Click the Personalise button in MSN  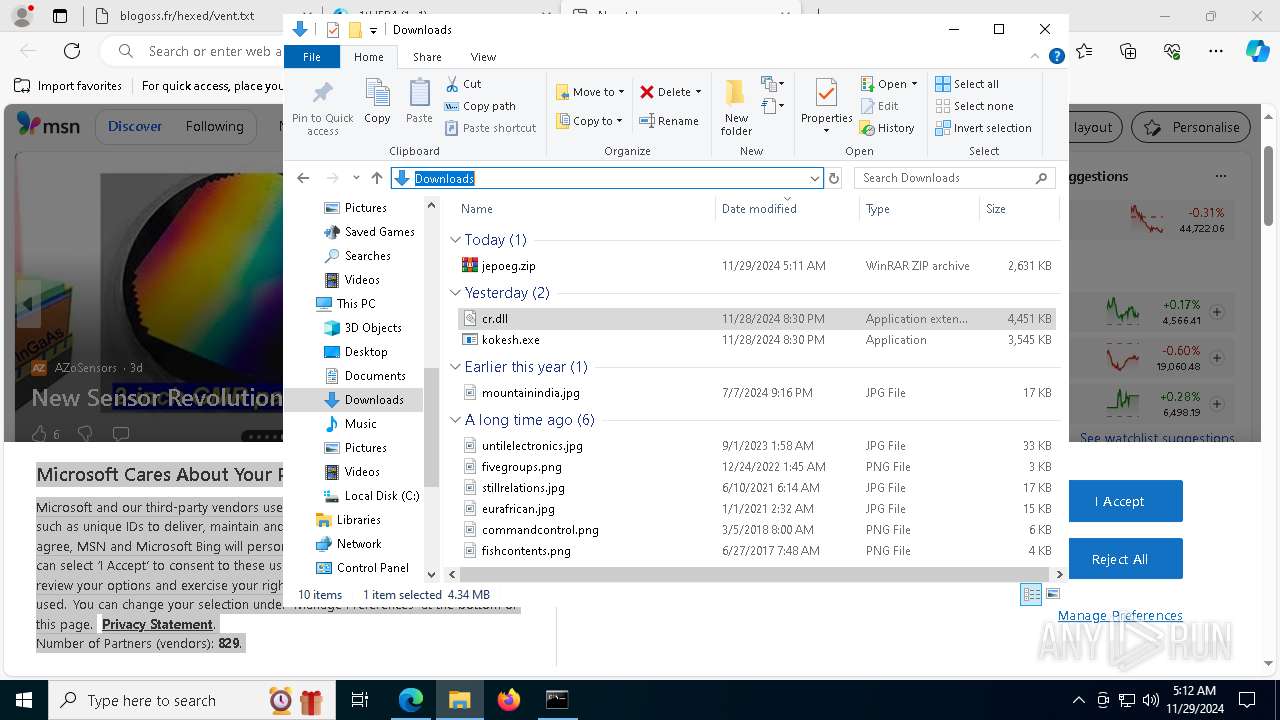1191,127
